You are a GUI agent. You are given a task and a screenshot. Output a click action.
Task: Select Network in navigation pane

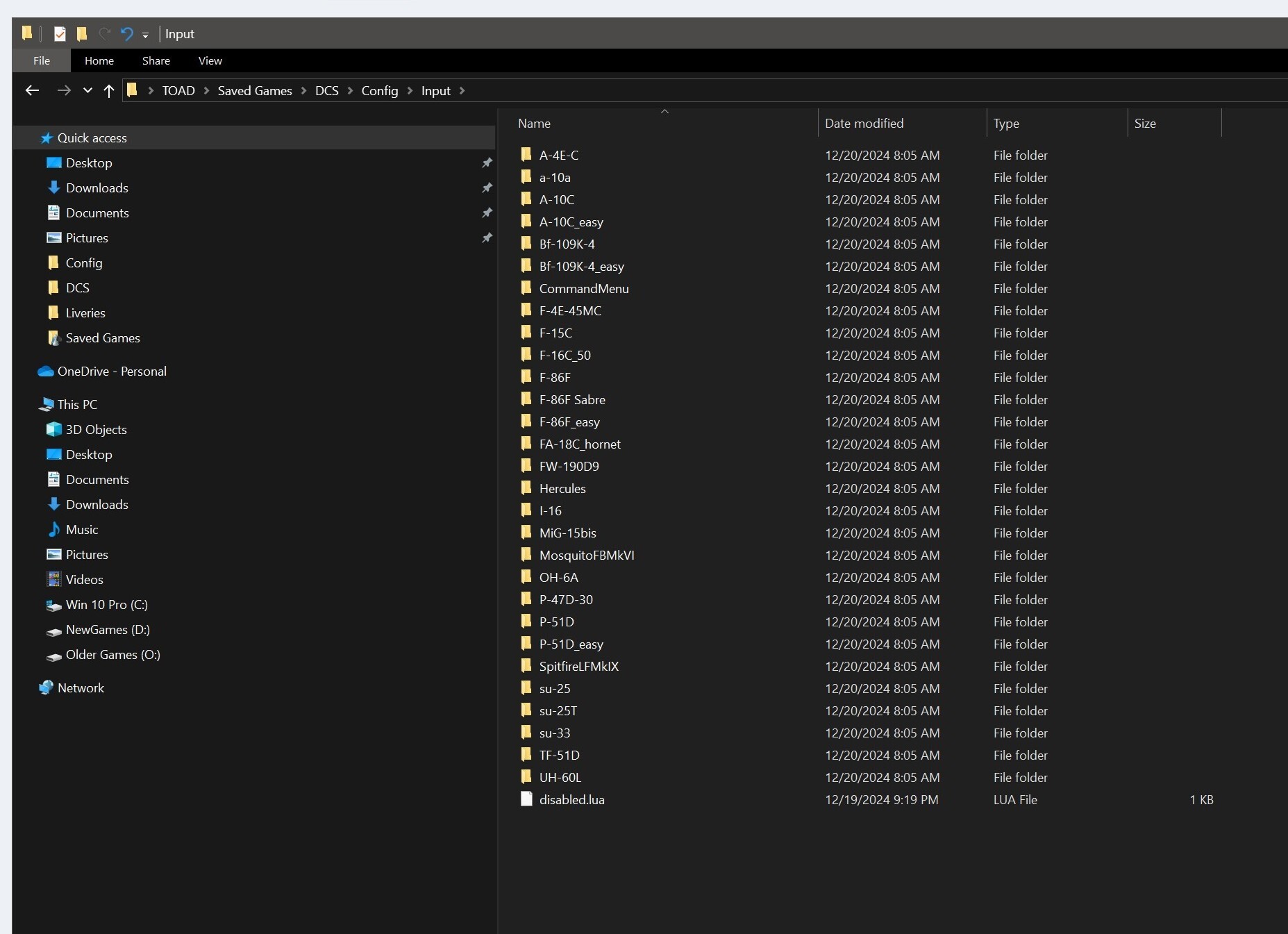(81, 687)
